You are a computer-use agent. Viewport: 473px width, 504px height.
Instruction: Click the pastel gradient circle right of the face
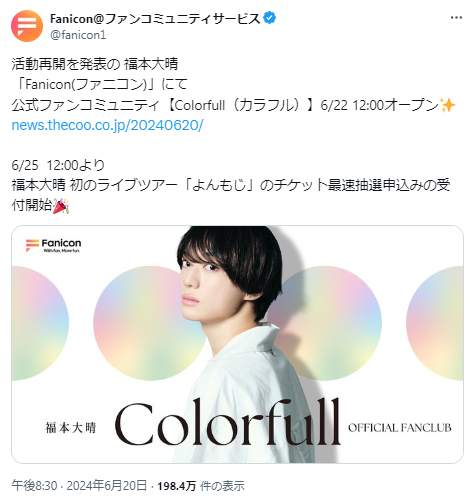click(x=328, y=323)
